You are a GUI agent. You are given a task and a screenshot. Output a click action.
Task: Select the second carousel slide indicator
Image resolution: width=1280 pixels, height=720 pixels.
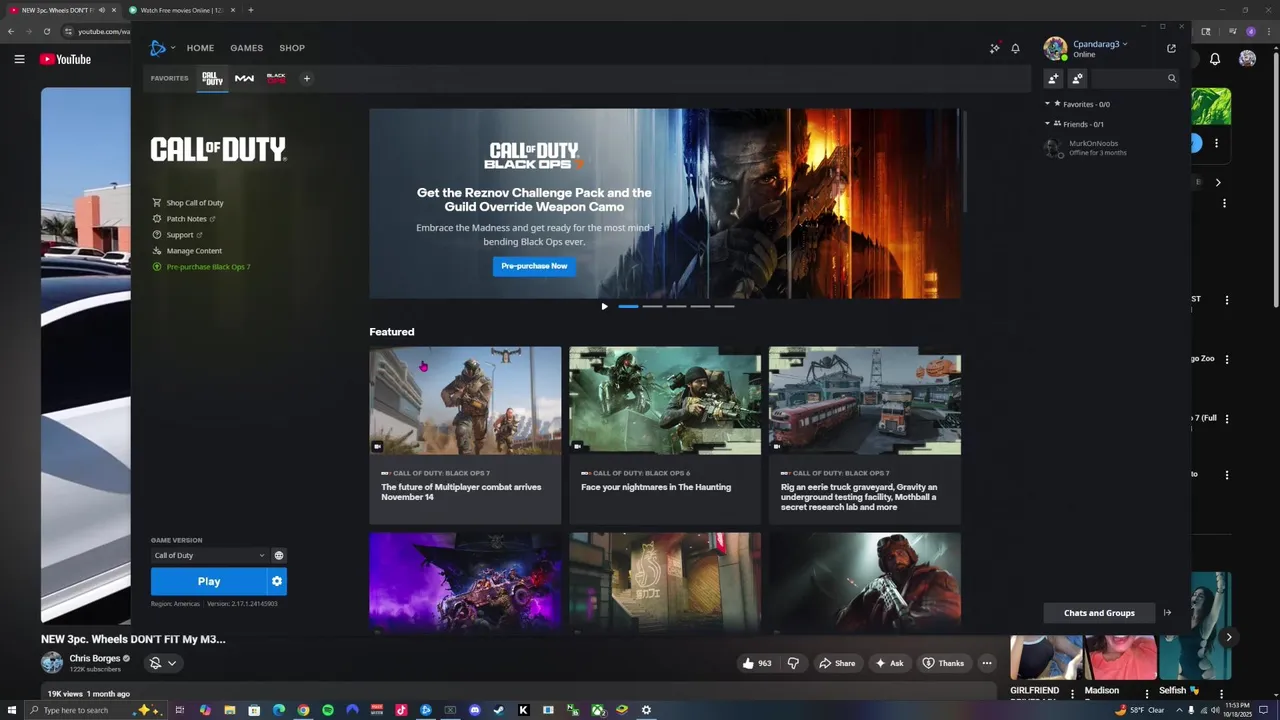(652, 307)
